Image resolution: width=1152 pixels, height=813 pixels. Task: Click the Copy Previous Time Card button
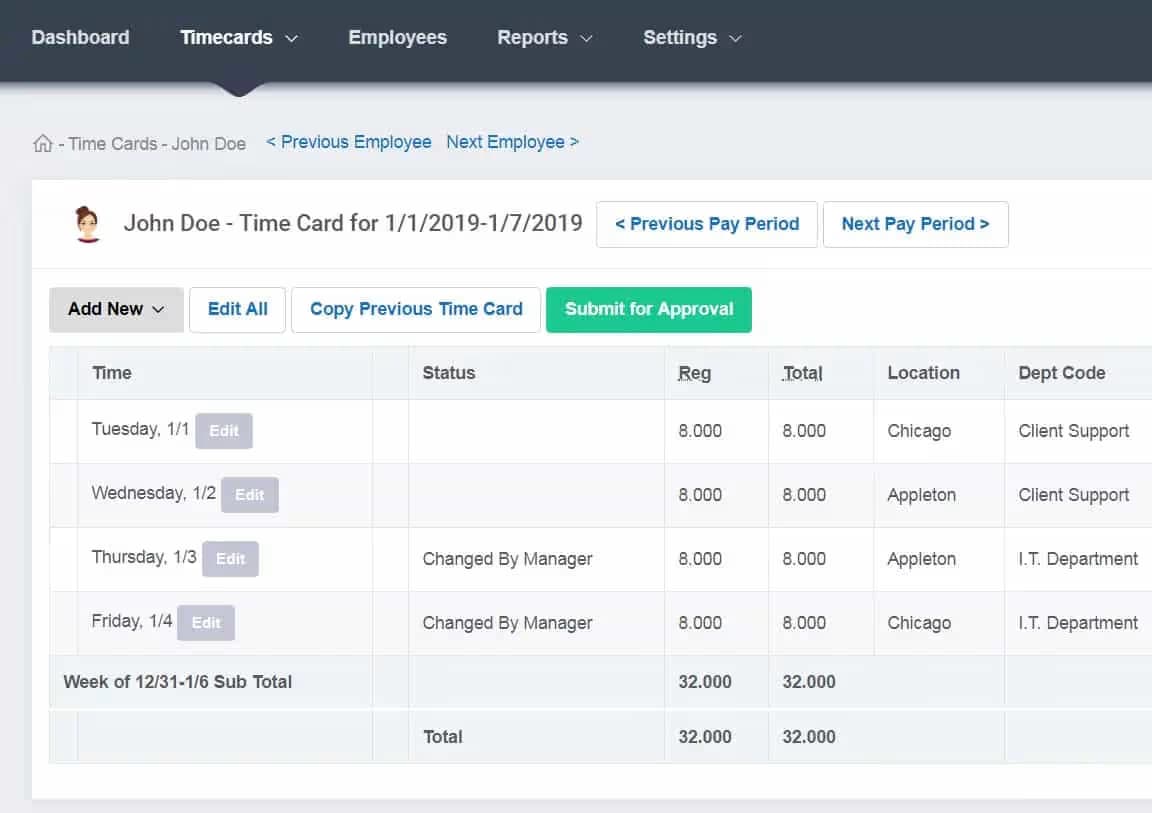tap(415, 310)
